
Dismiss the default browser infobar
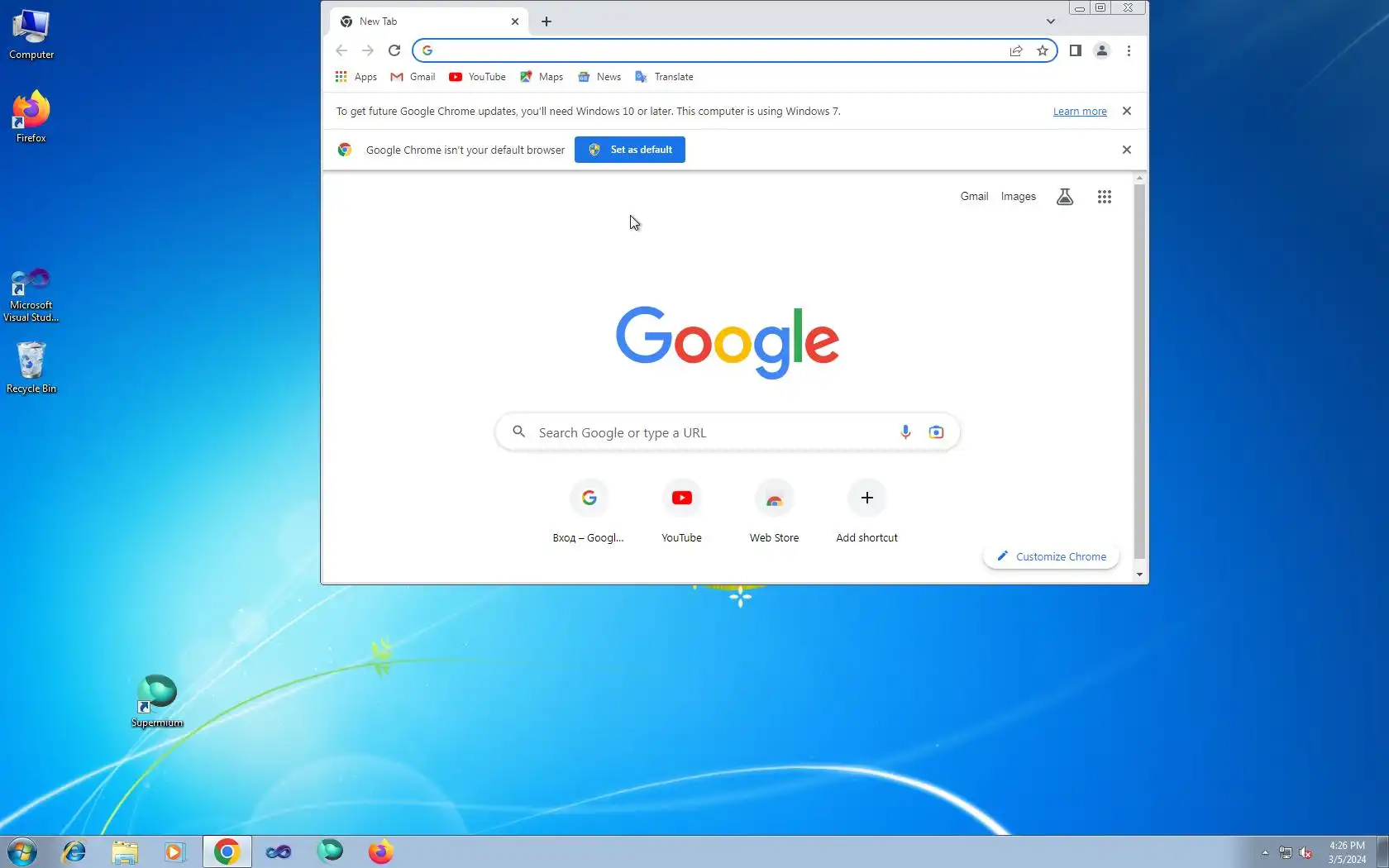[x=1127, y=150]
